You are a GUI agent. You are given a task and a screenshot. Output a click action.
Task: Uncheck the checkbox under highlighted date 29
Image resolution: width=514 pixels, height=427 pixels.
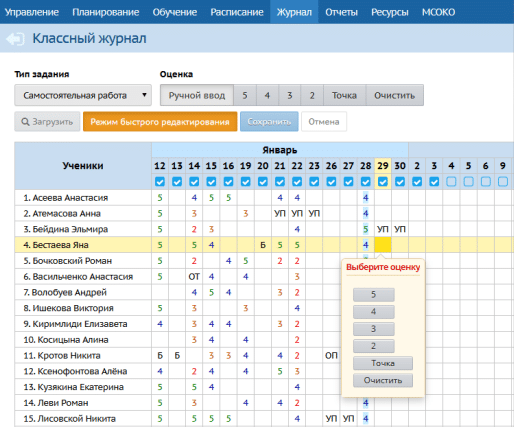(x=383, y=182)
